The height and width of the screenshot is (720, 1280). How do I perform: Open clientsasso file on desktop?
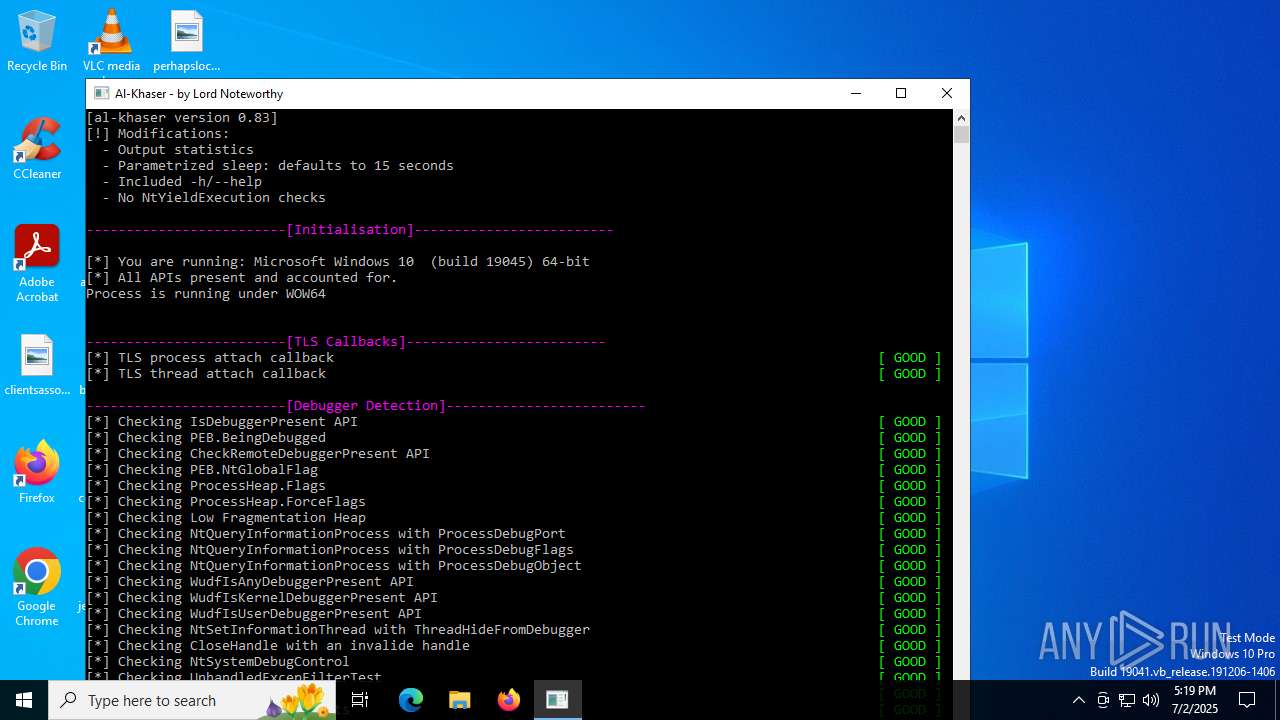coord(37,366)
